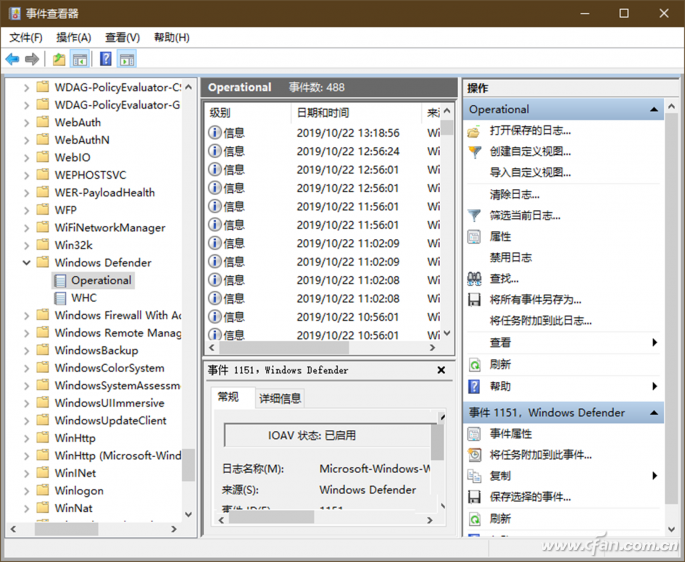The image size is (685, 562).
Task: Click Filter current log (筛选当前日志)
Action: pyautogui.click(x=525, y=215)
